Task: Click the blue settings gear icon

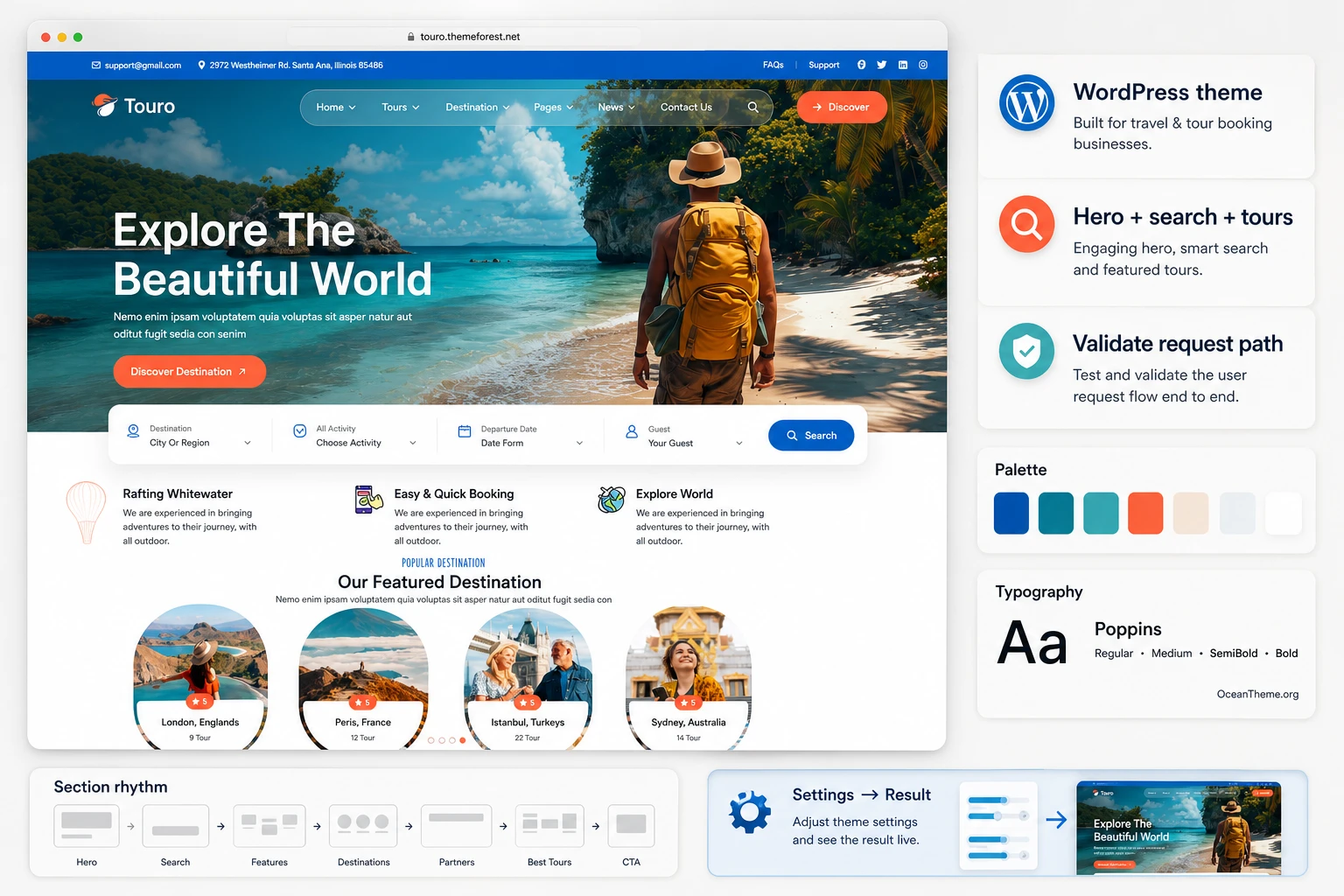Action: coord(750,811)
